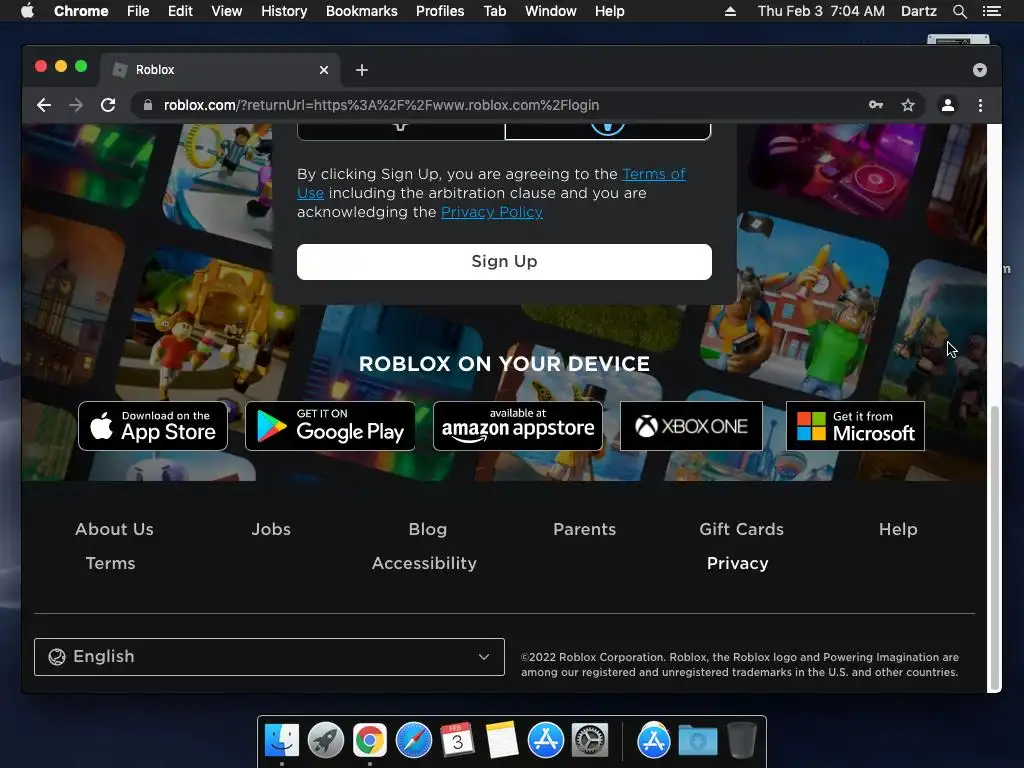Open the Blog footer link
1024x768 pixels.
(x=428, y=529)
